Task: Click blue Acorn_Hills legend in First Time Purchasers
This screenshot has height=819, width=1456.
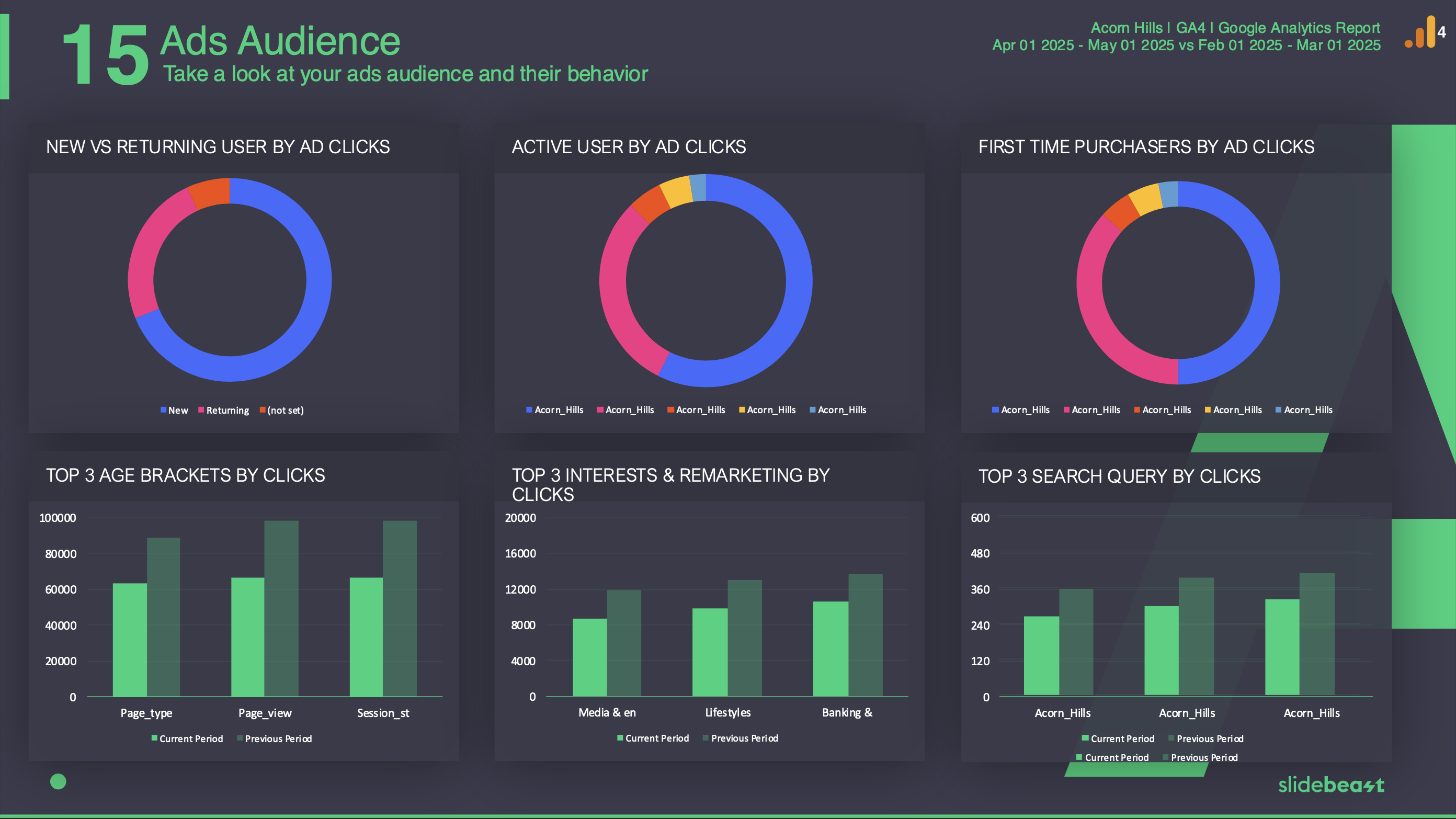Action: (x=1021, y=410)
